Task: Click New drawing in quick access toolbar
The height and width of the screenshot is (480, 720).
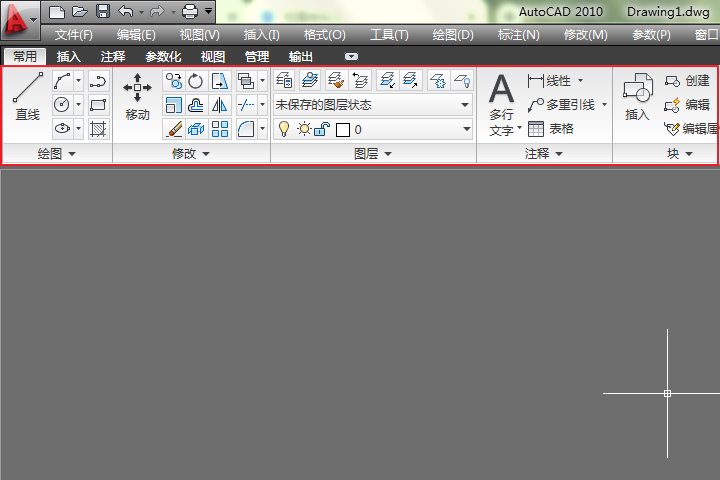Action: [57, 11]
